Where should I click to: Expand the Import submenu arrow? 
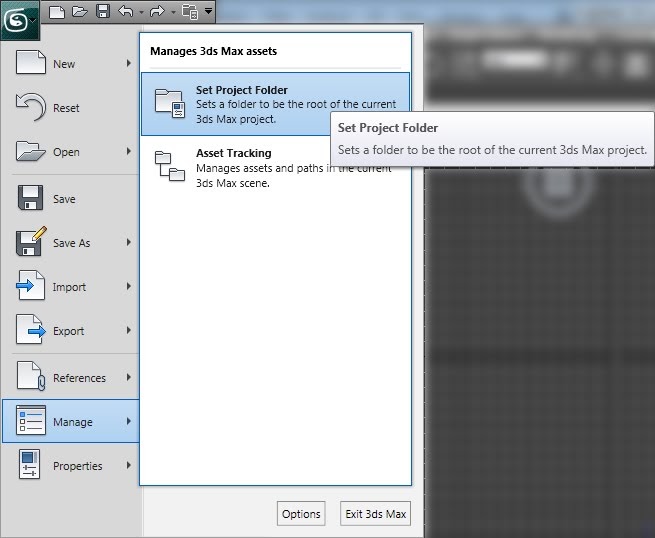click(x=129, y=286)
